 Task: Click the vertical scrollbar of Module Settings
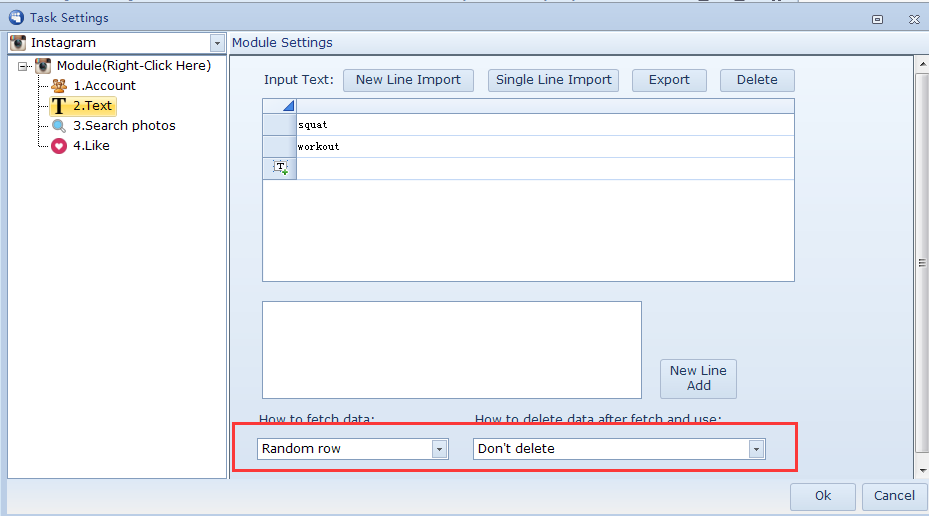click(921, 263)
